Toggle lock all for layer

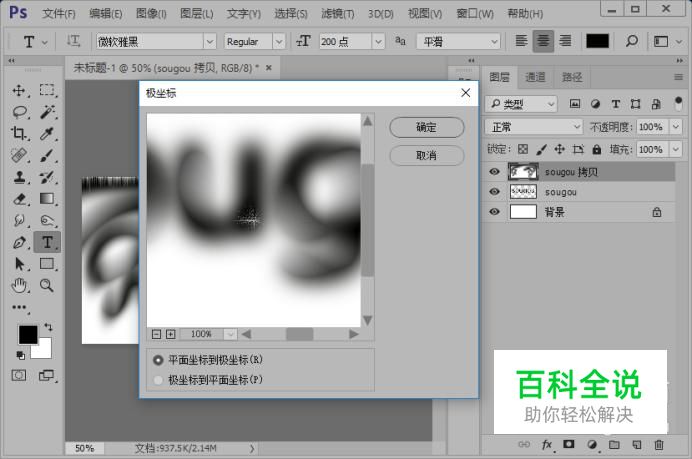[597, 149]
